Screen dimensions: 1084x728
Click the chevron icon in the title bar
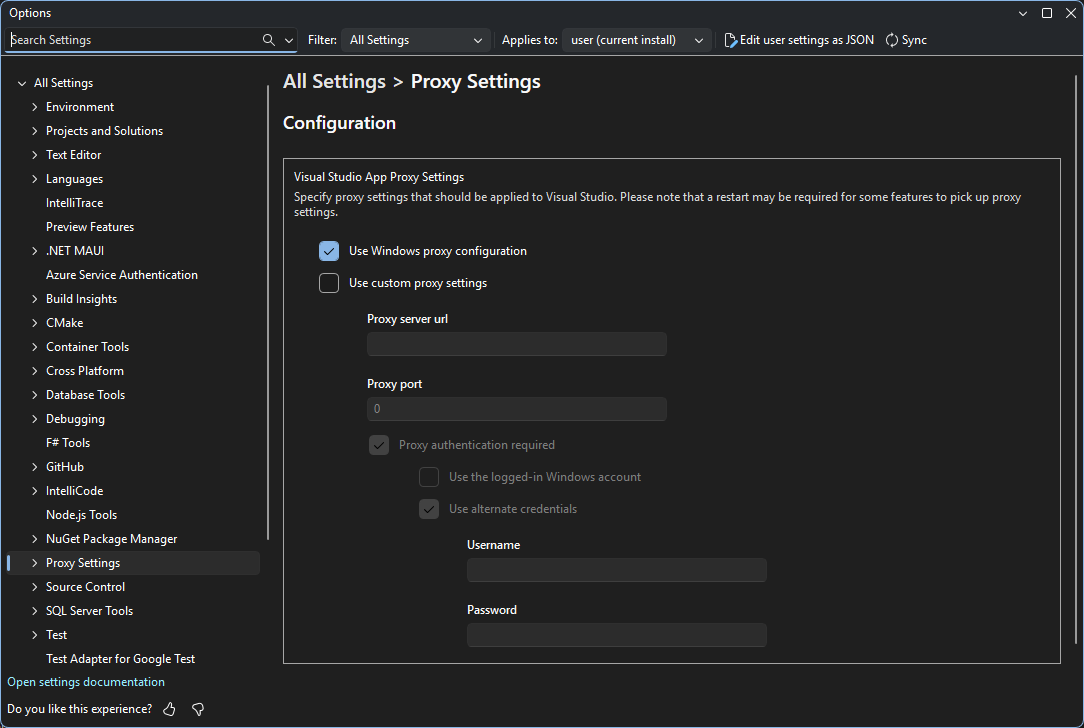[x=1022, y=13]
